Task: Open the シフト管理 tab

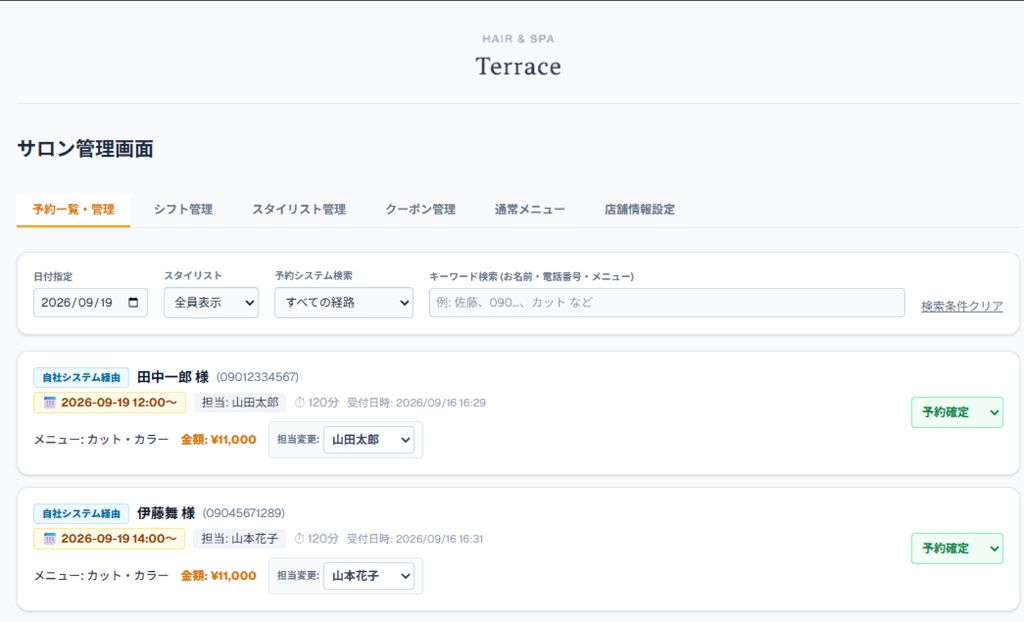Action: pyautogui.click(x=184, y=210)
